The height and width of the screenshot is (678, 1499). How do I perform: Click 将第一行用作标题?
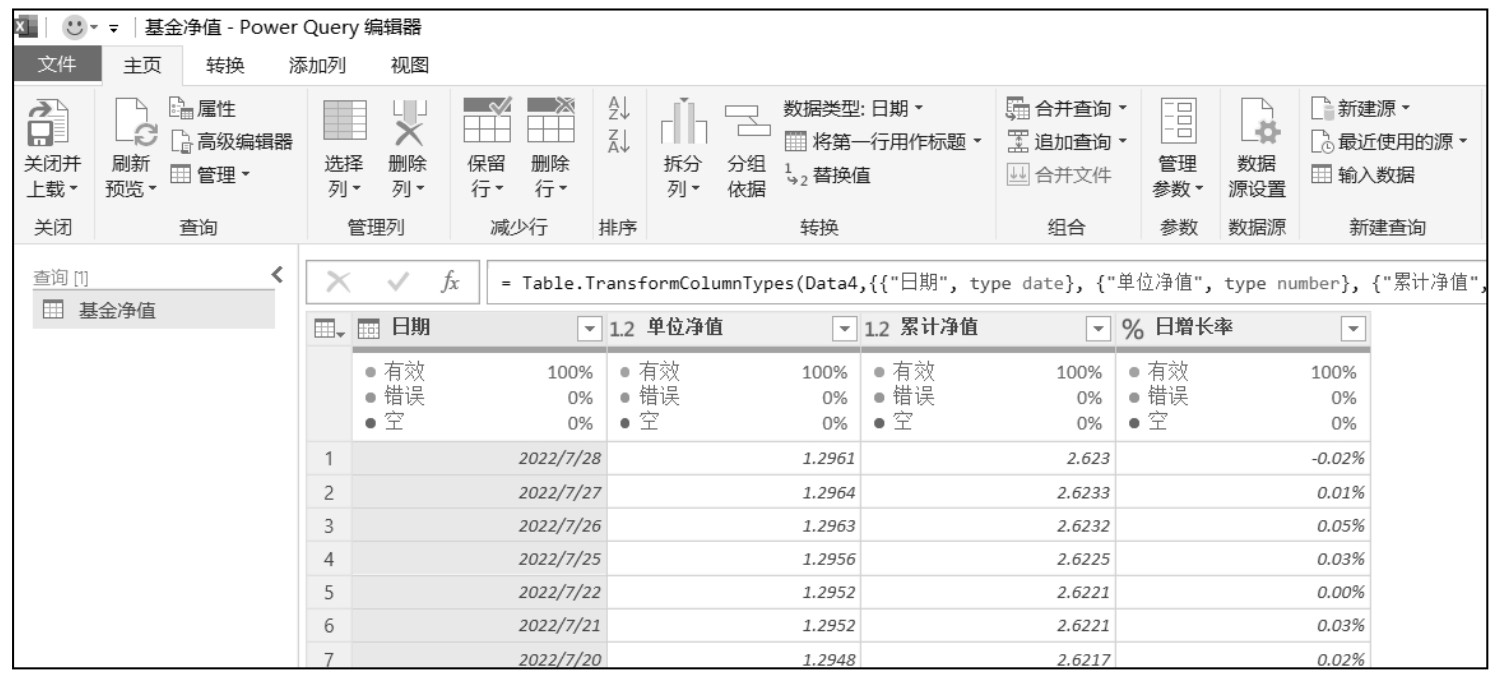point(882,143)
